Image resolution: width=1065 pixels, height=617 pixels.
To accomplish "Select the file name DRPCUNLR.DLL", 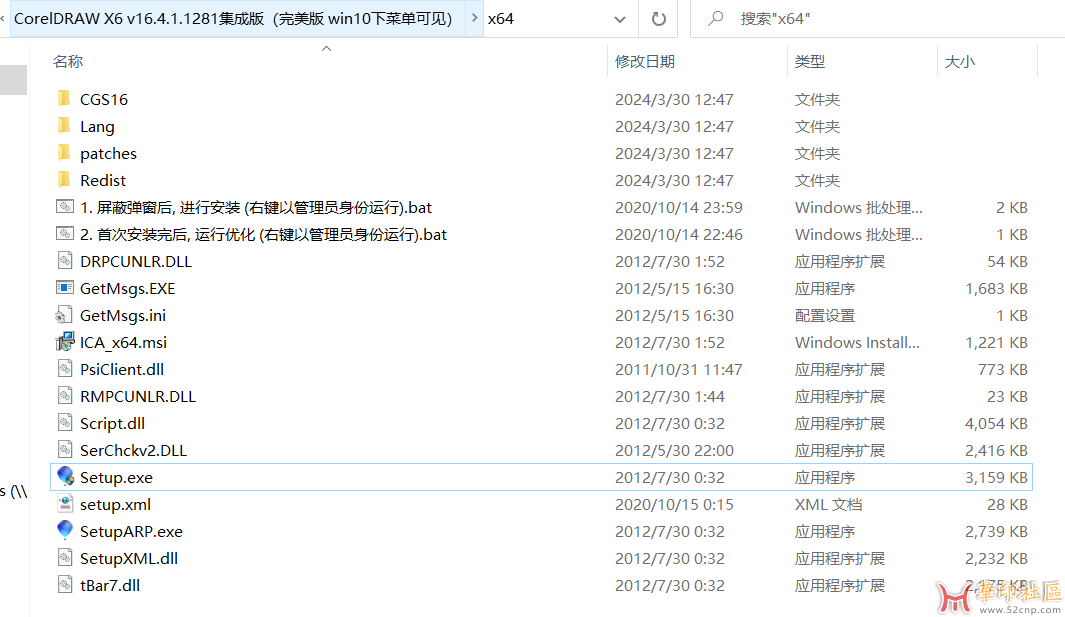I will click(136, 262).
